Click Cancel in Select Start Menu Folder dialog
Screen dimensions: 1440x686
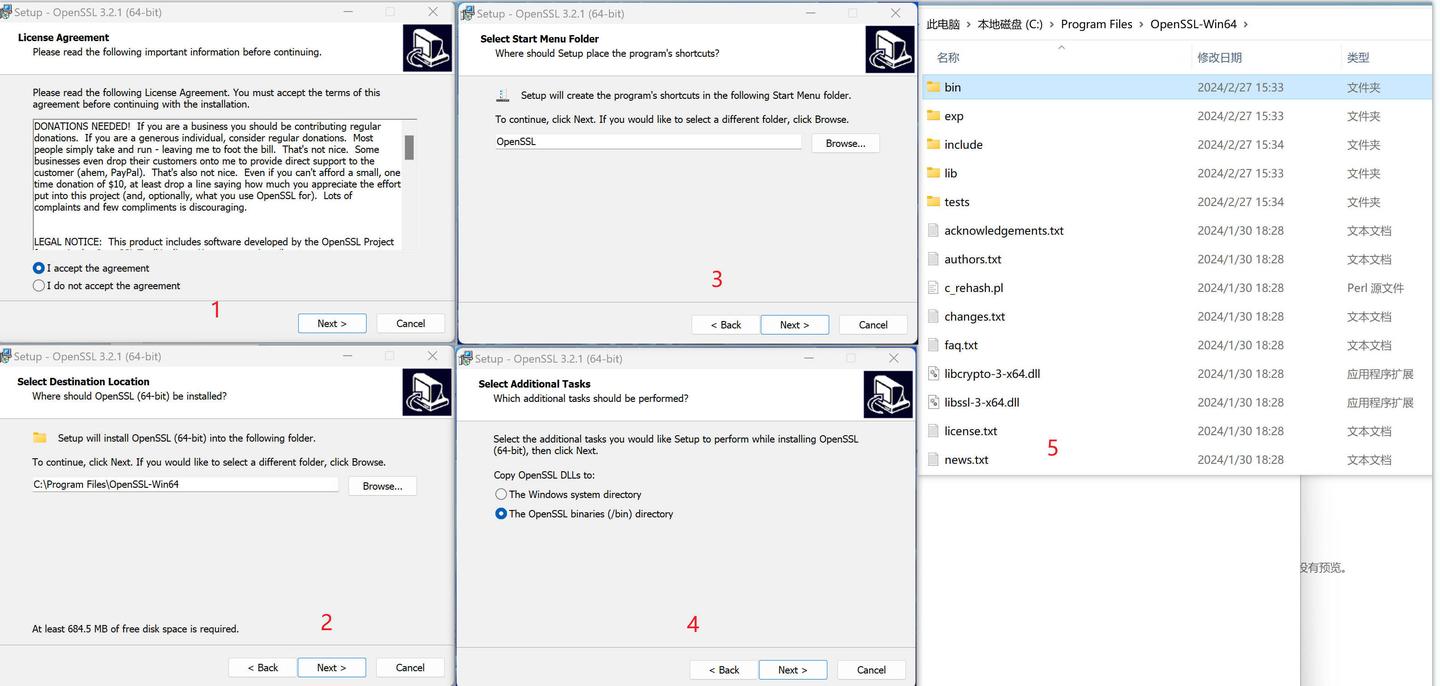point(873,325)
